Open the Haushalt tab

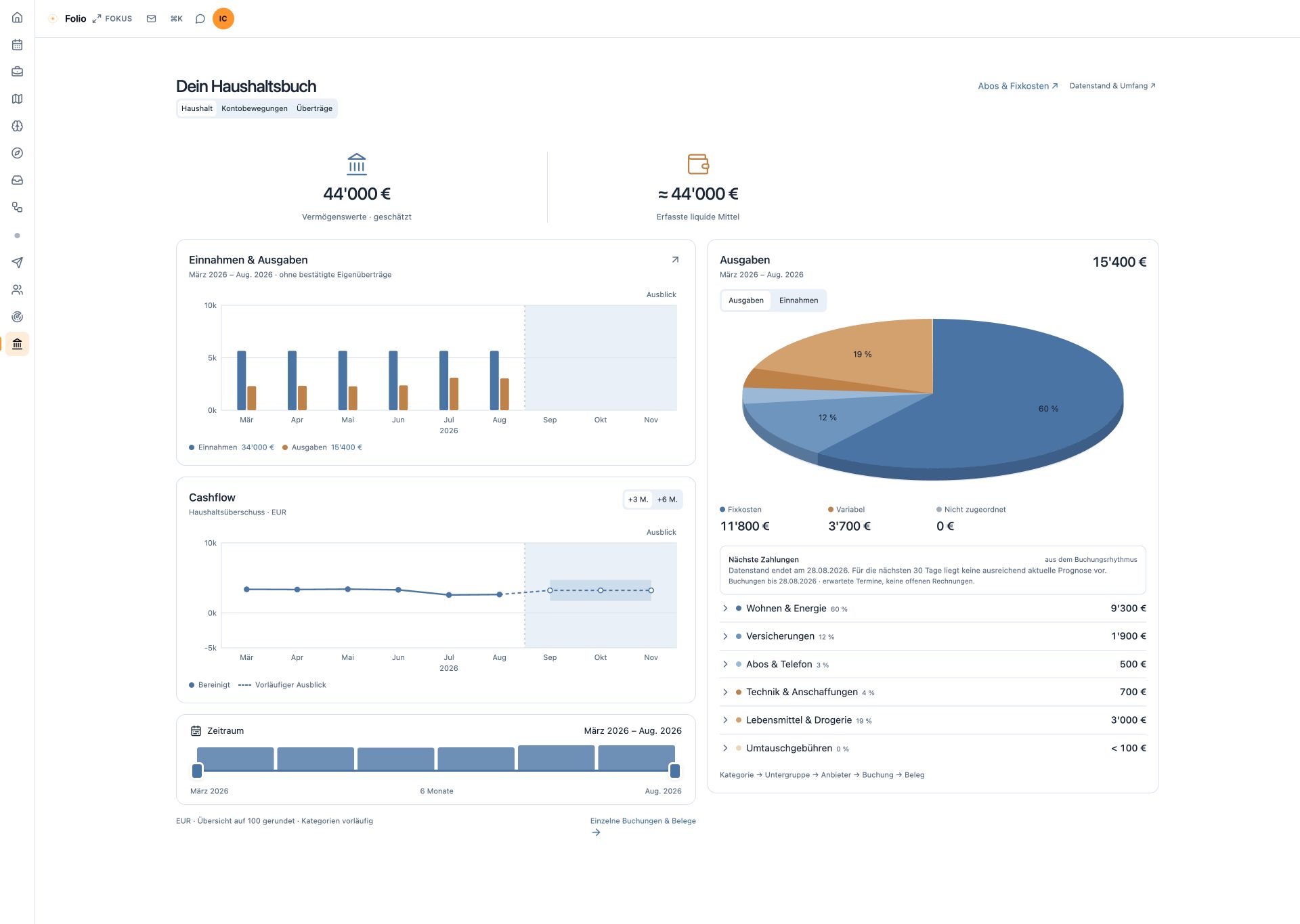point(197,108)
